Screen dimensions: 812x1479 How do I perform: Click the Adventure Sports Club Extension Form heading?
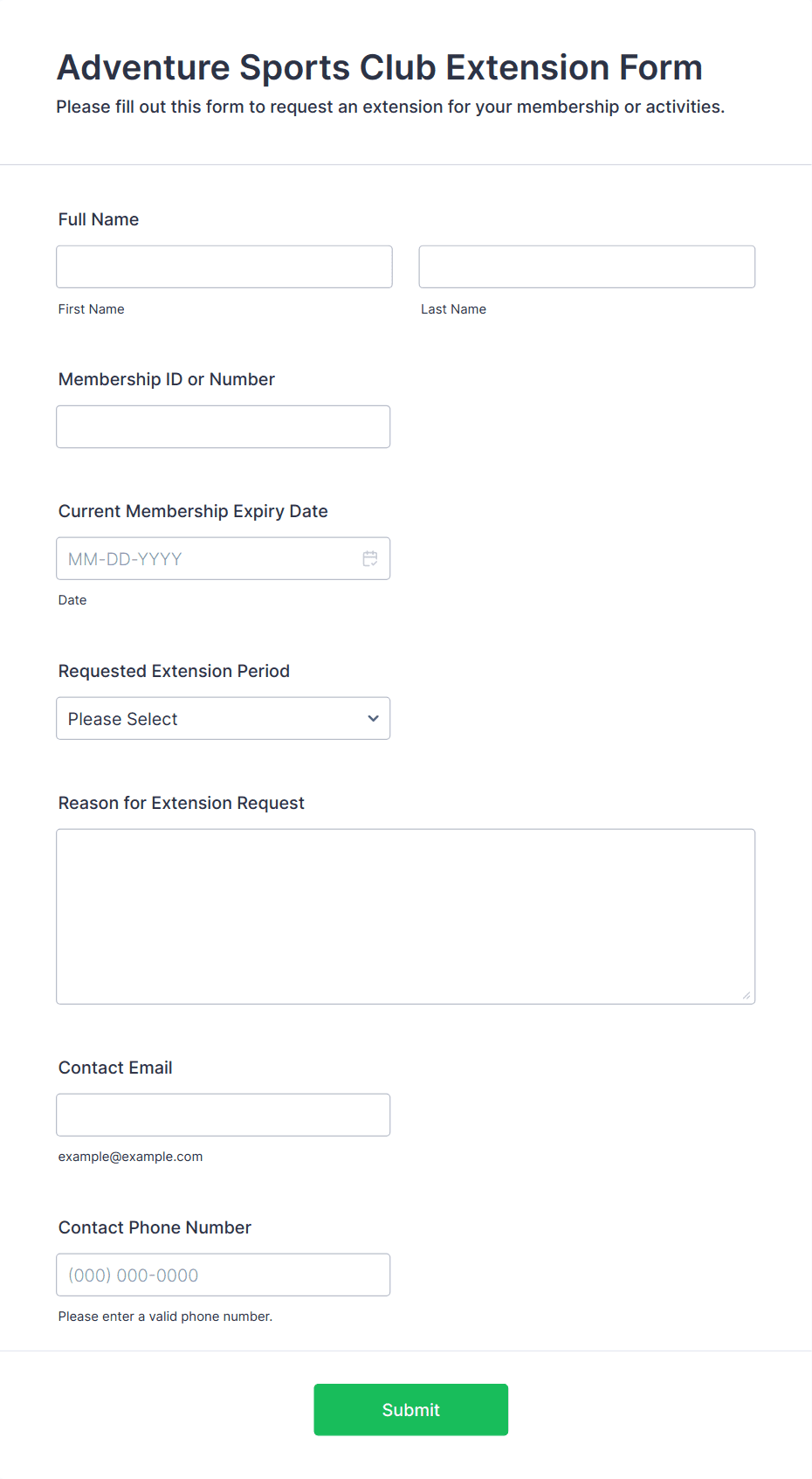(x=380, y=67)
